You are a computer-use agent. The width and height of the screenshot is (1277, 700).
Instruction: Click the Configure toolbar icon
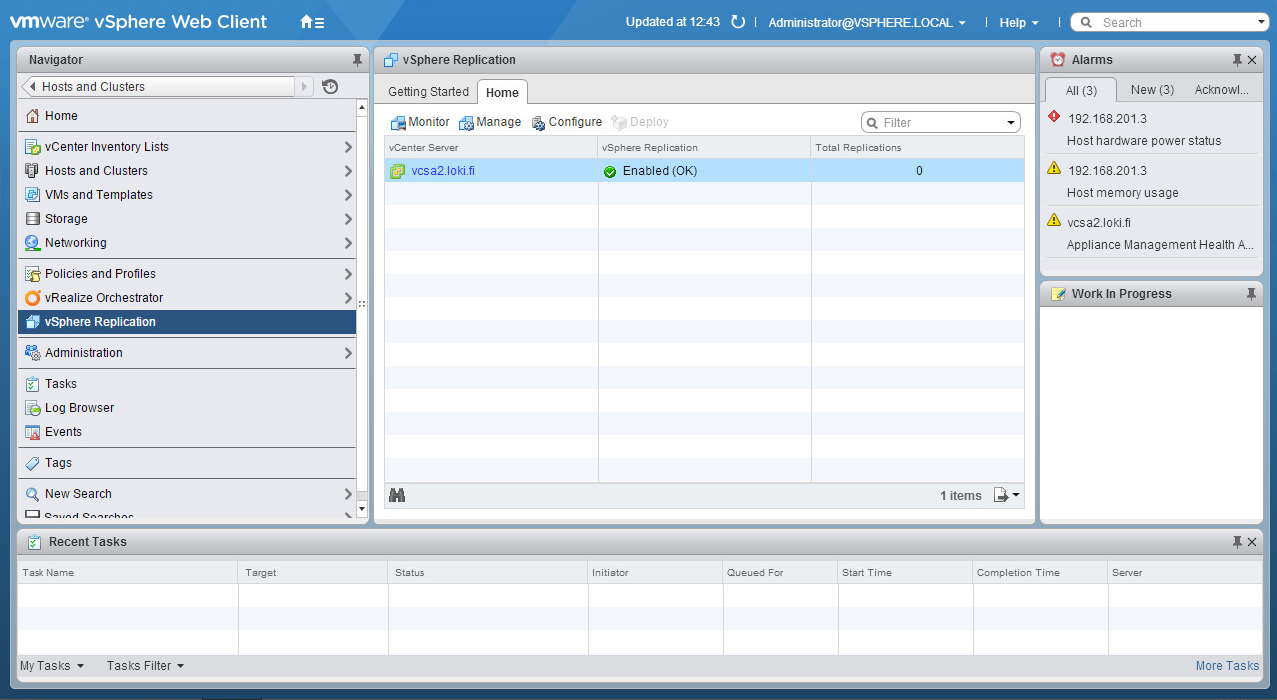(538, 122)
